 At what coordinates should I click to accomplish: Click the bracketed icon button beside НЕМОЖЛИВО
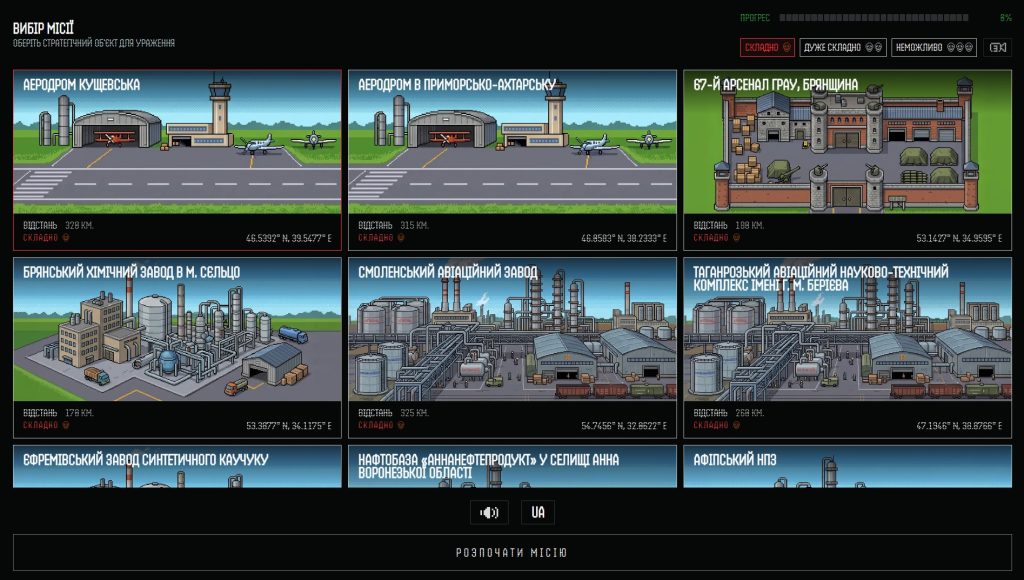997,47
